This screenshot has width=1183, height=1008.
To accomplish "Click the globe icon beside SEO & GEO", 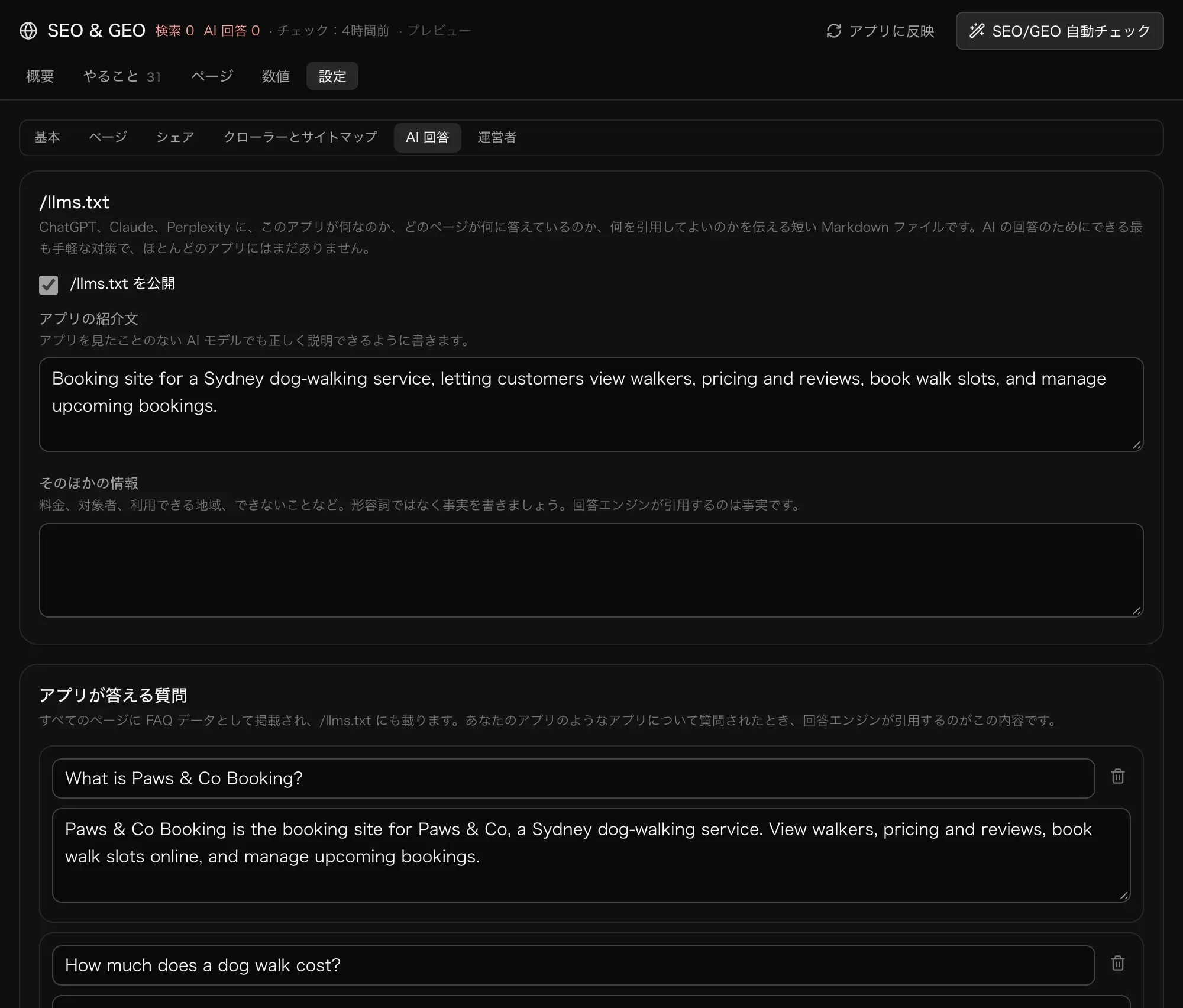I will [x=28, y=31].
